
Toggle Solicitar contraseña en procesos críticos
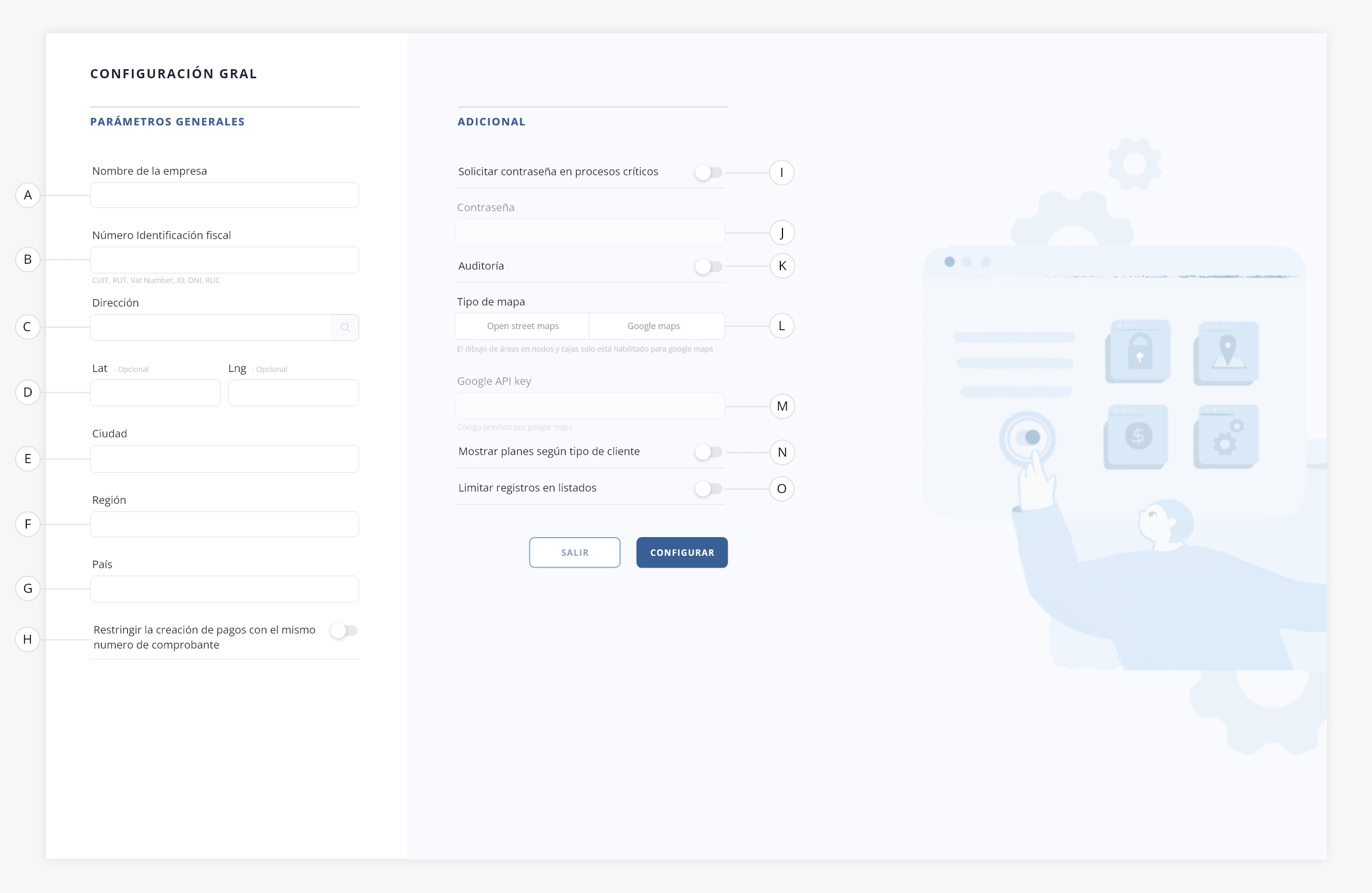pos(708,173)
